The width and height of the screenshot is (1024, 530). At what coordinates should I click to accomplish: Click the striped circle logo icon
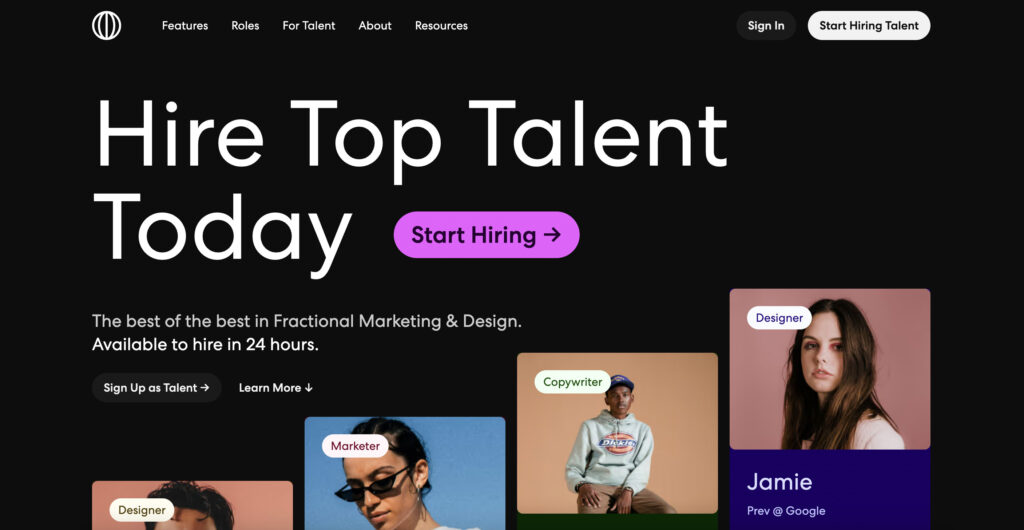point(106,25)
